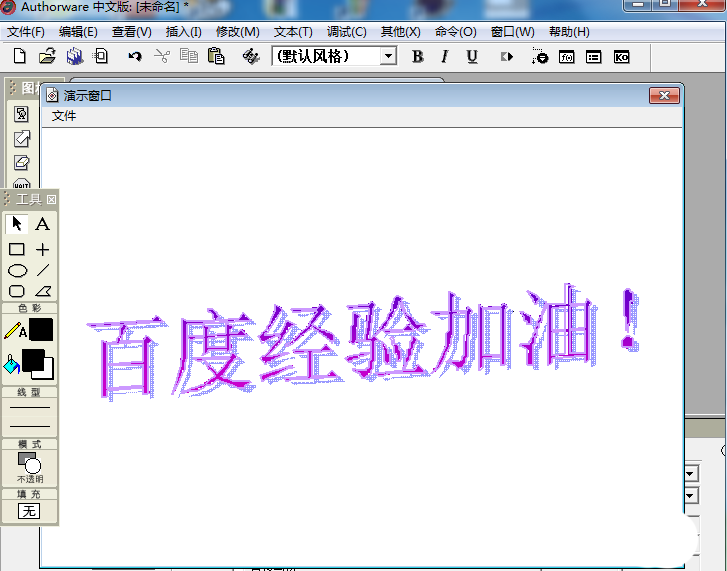Select the Ellipse tool
This screenshot has height=571, width=727.
tap(17, 270)
